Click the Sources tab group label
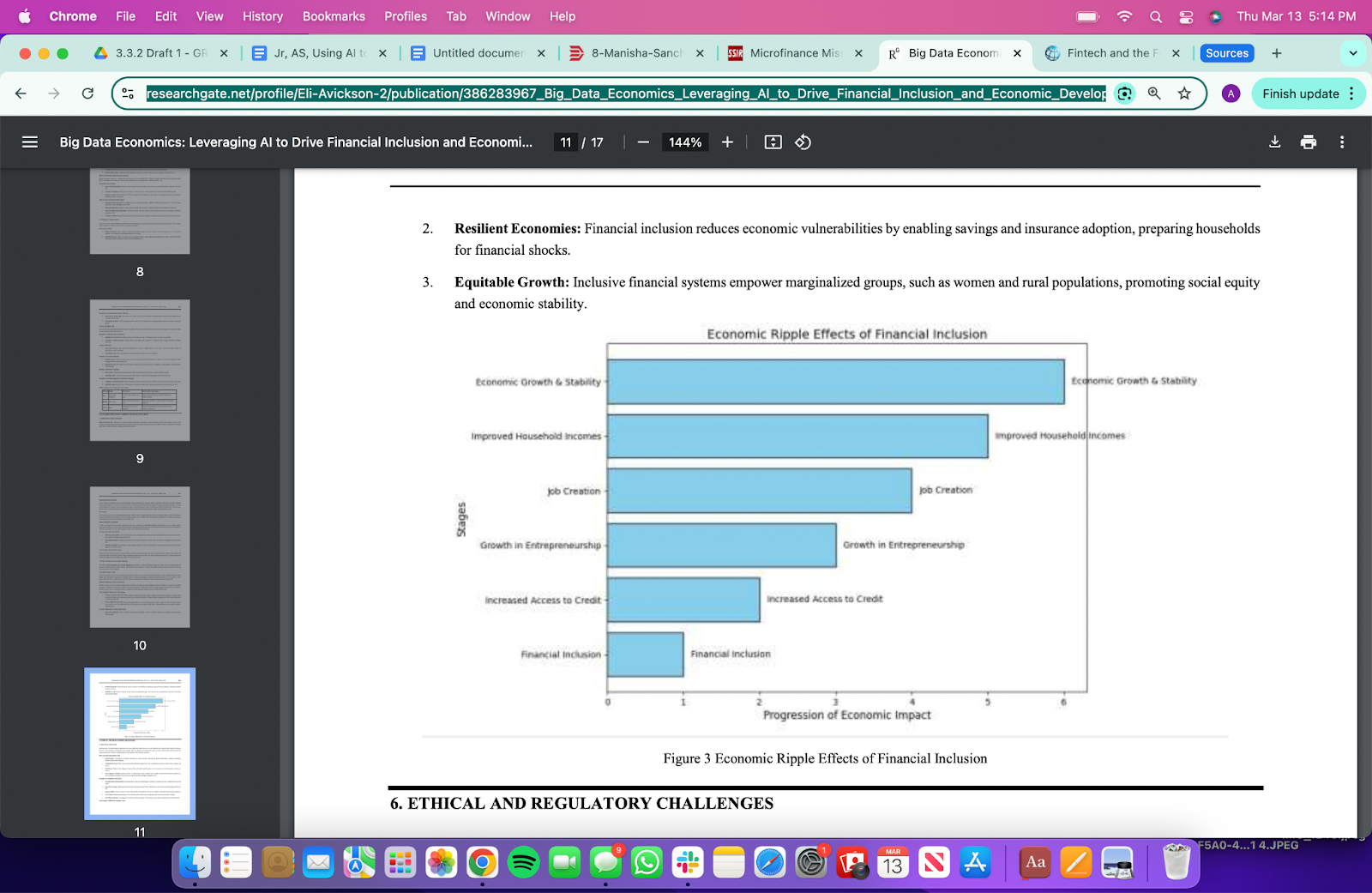 click(x=1227, y=53)
